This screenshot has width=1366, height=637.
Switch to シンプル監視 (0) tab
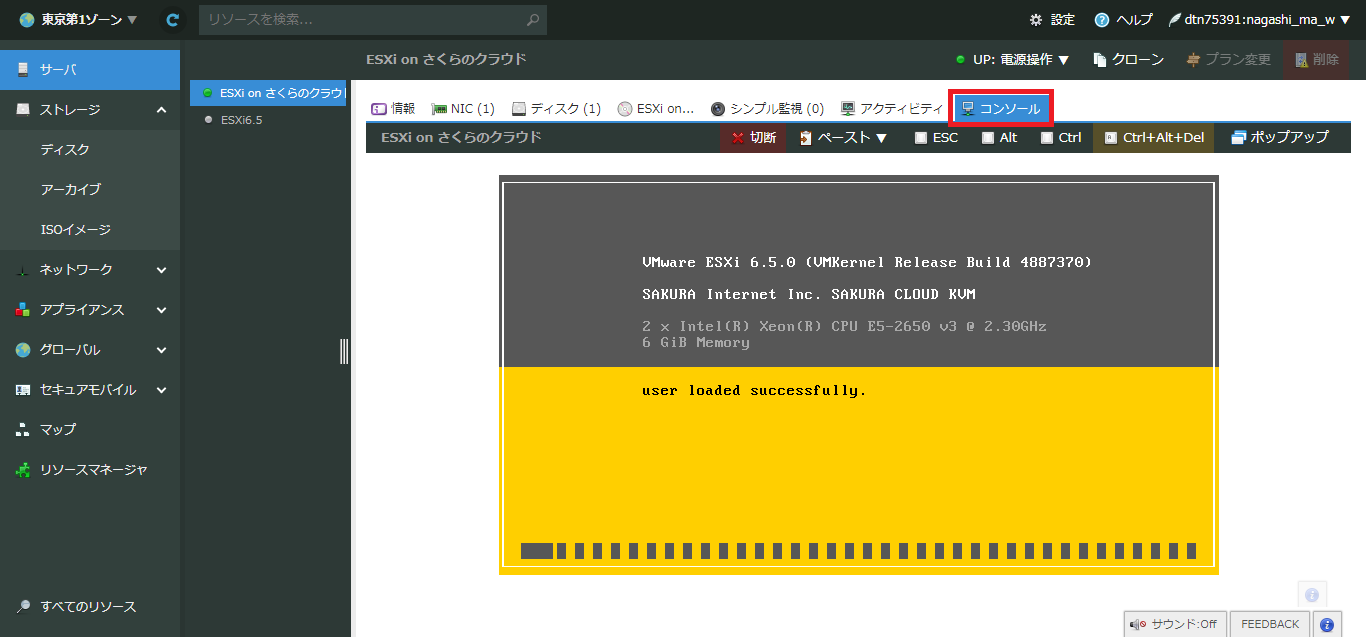(x=768, y=108)
